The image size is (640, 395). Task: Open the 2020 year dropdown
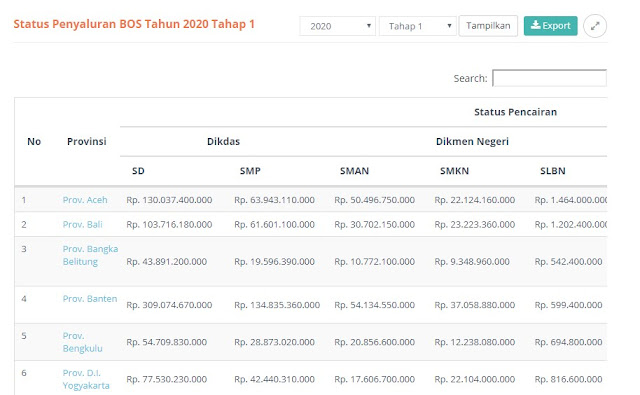click(337, 26)
